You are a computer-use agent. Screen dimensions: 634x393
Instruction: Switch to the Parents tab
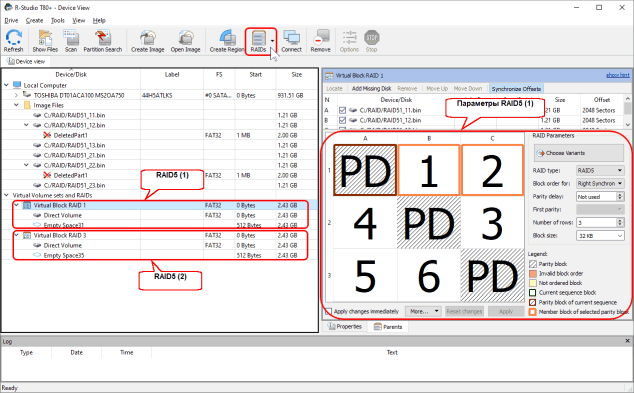[388, 327]
